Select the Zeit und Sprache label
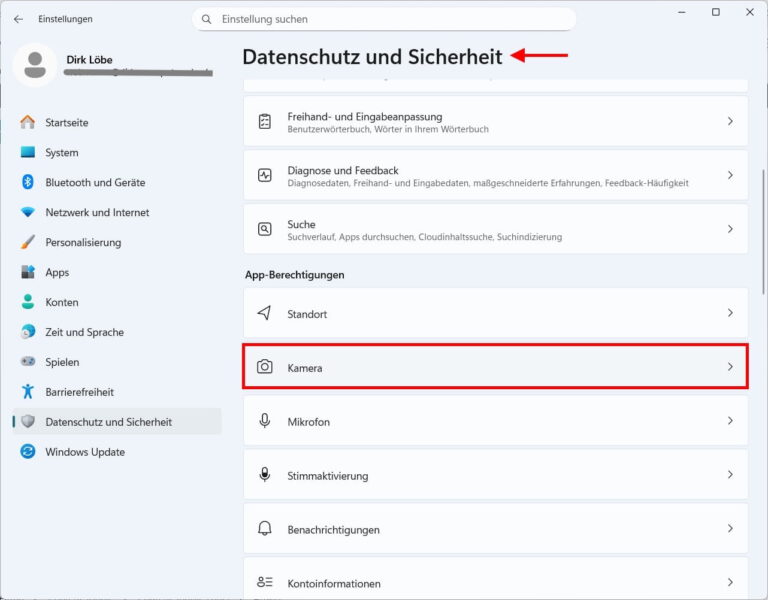 84,332
